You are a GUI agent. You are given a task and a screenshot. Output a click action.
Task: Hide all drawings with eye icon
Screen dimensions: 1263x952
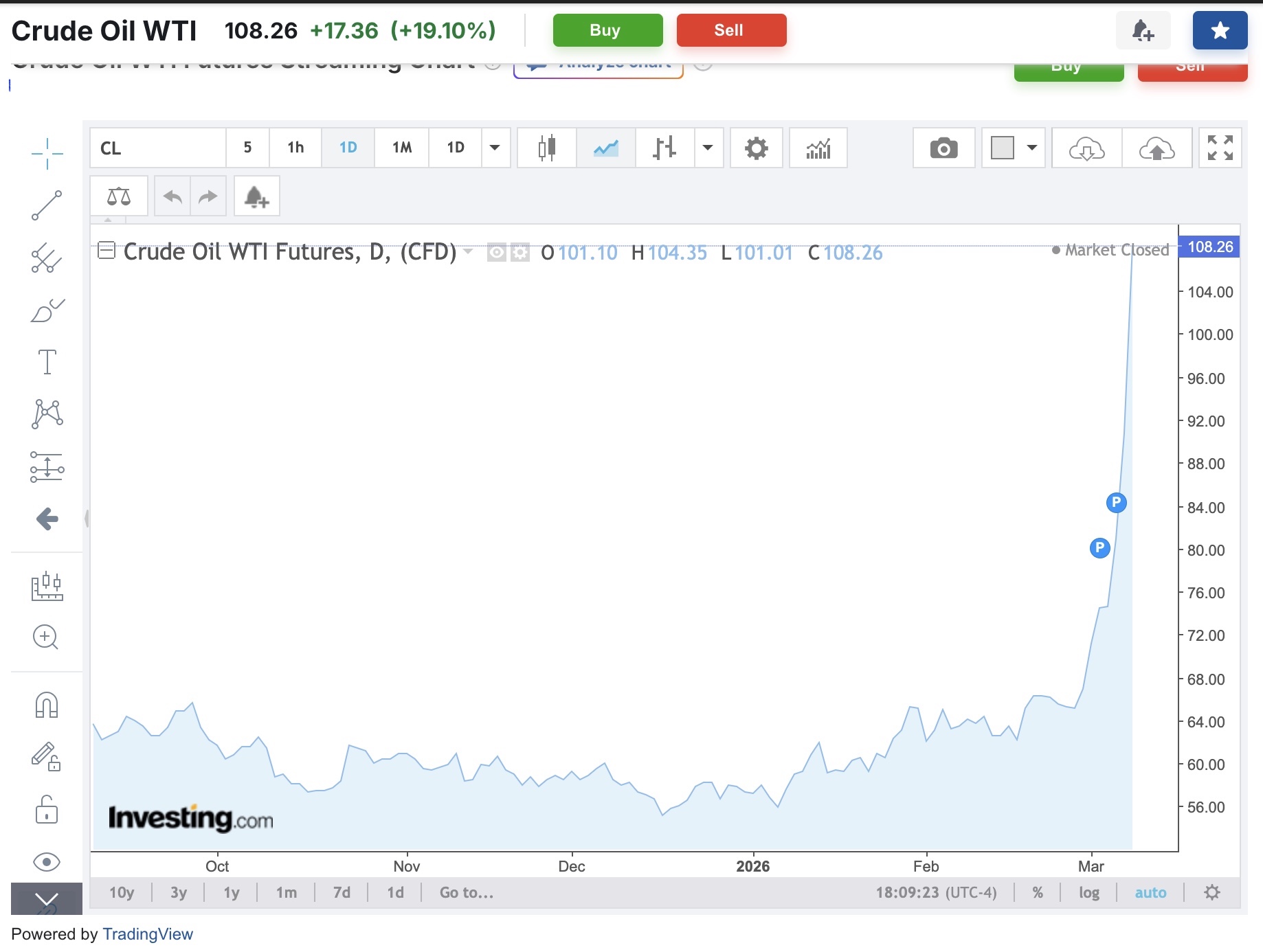(x=47, y=861)
